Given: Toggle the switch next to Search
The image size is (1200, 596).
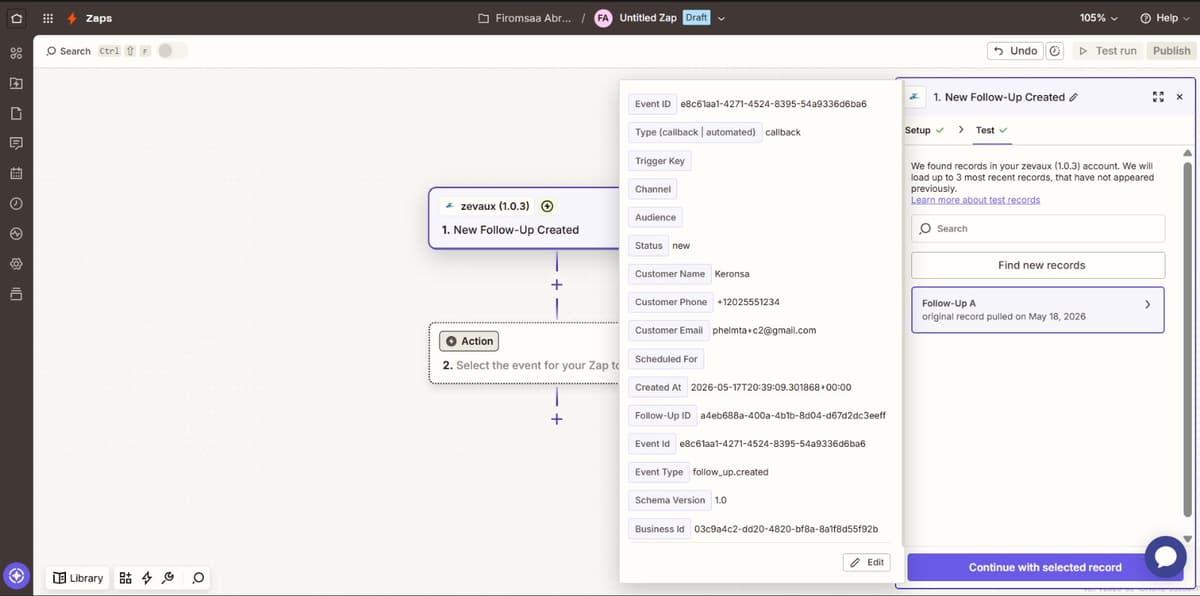Looking at the screenshot, I should click(172, 51).
